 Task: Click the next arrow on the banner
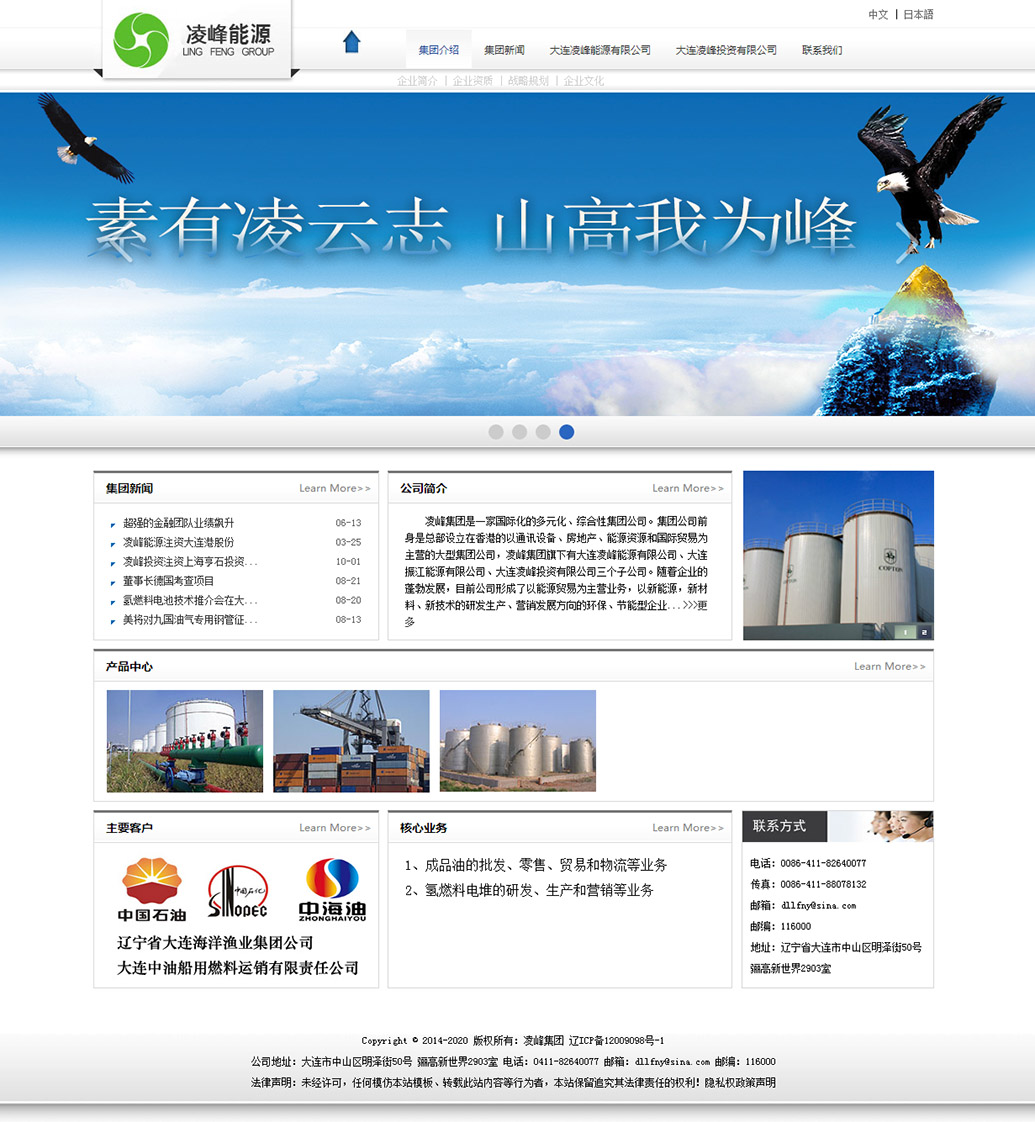coord(905,235)
